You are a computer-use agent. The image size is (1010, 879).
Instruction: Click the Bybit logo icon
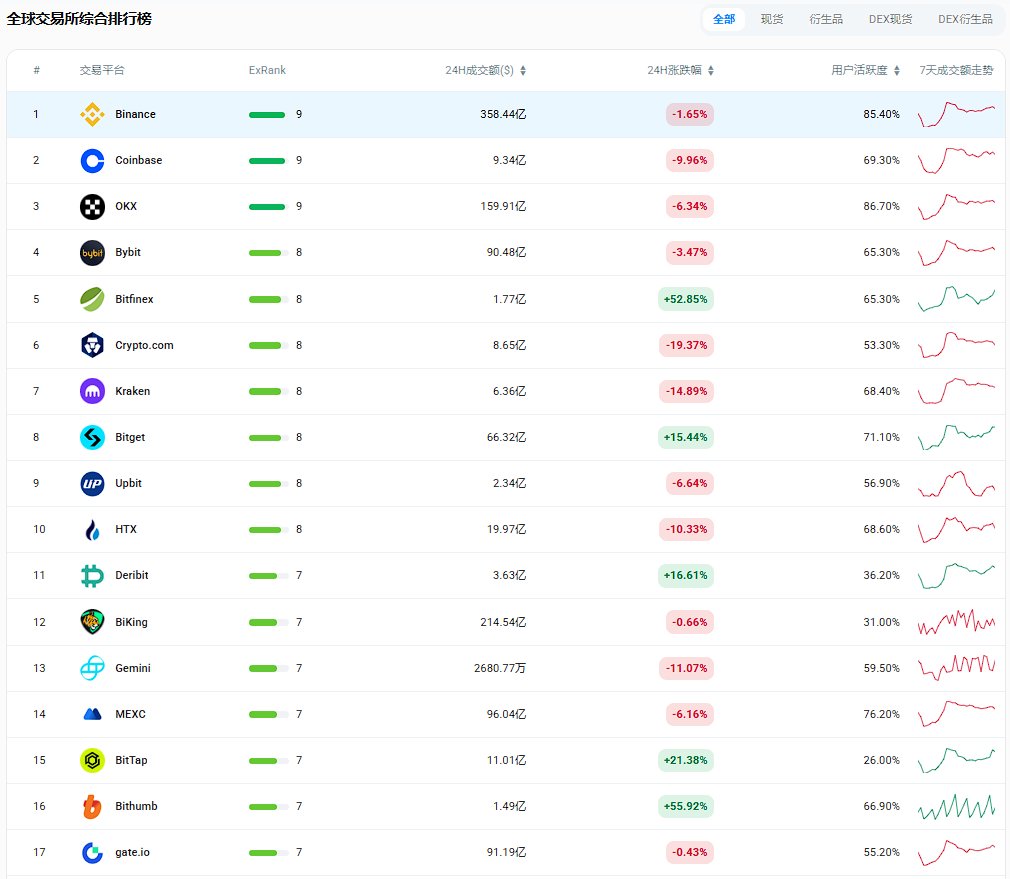(92, 252)
